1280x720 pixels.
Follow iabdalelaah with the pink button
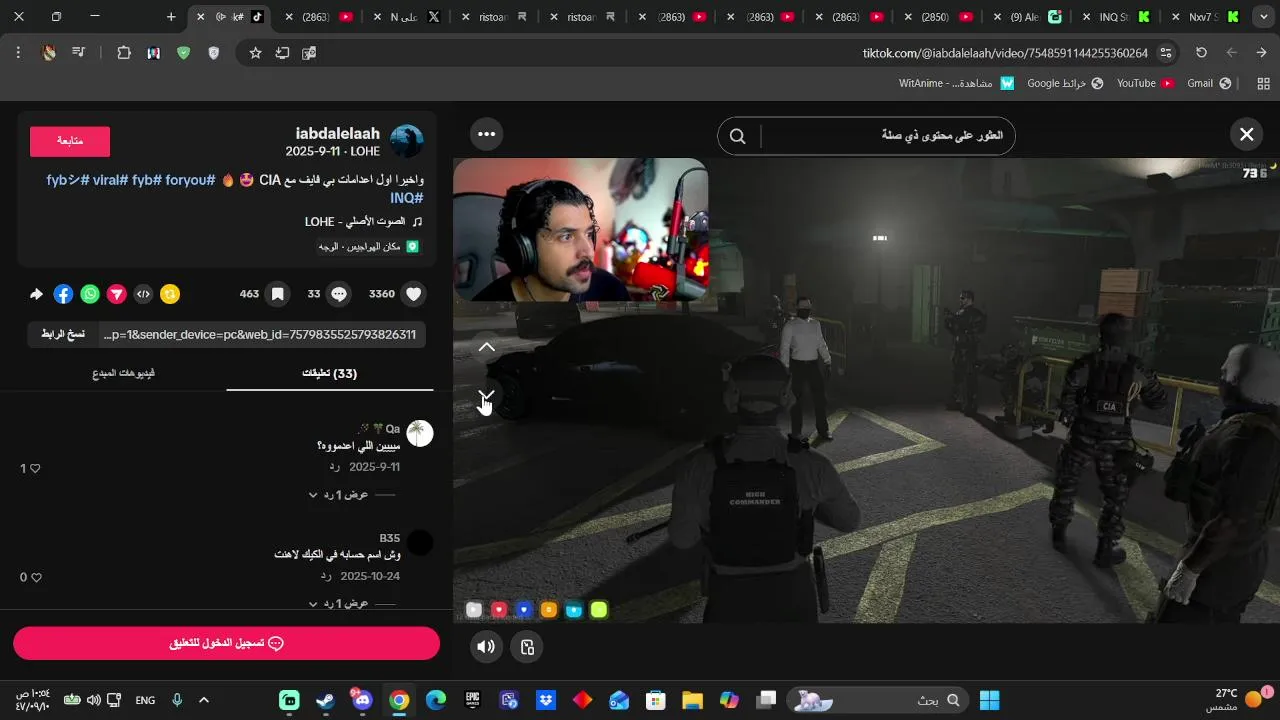coord(70,141)
